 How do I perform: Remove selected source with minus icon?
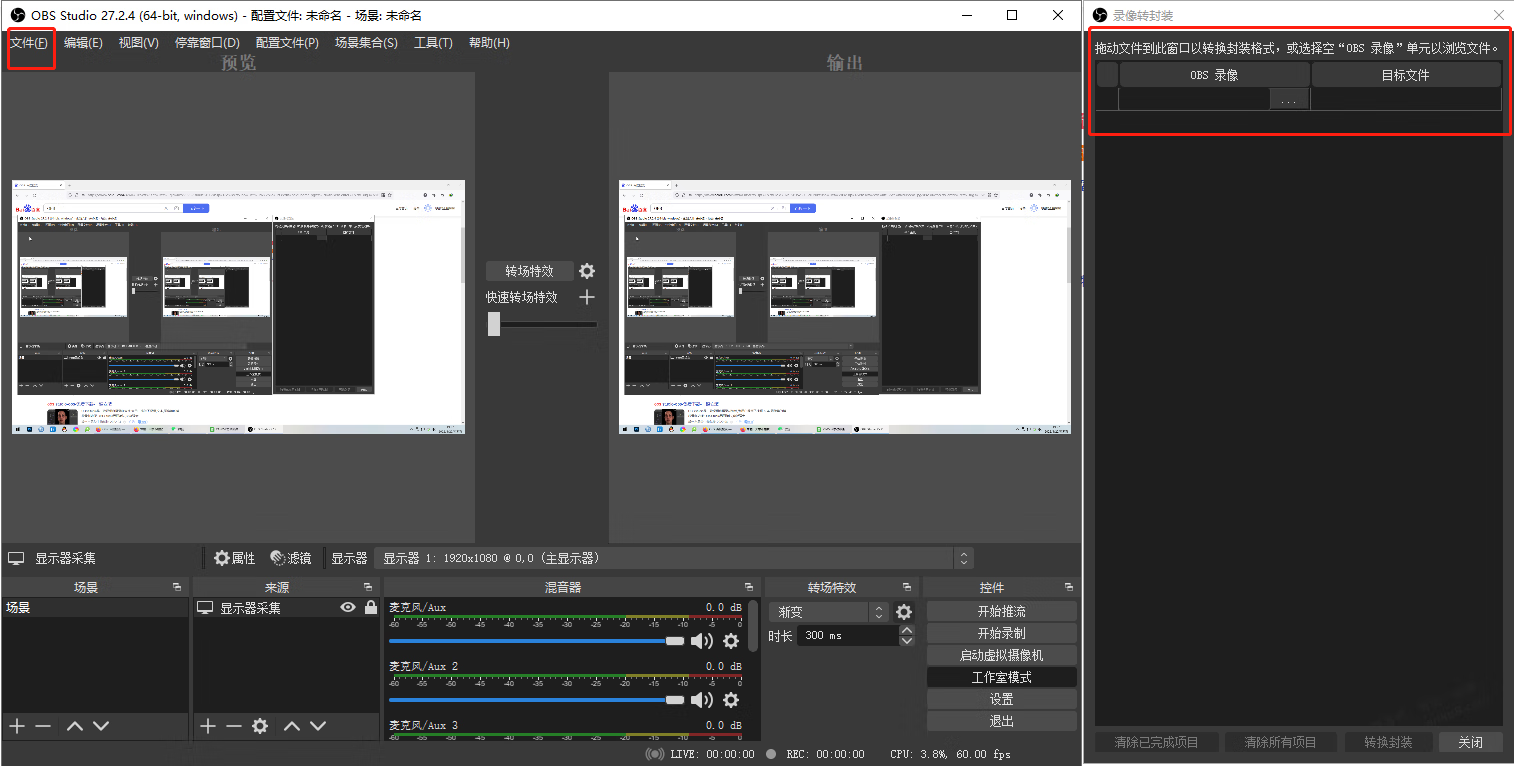click(233, 726)
